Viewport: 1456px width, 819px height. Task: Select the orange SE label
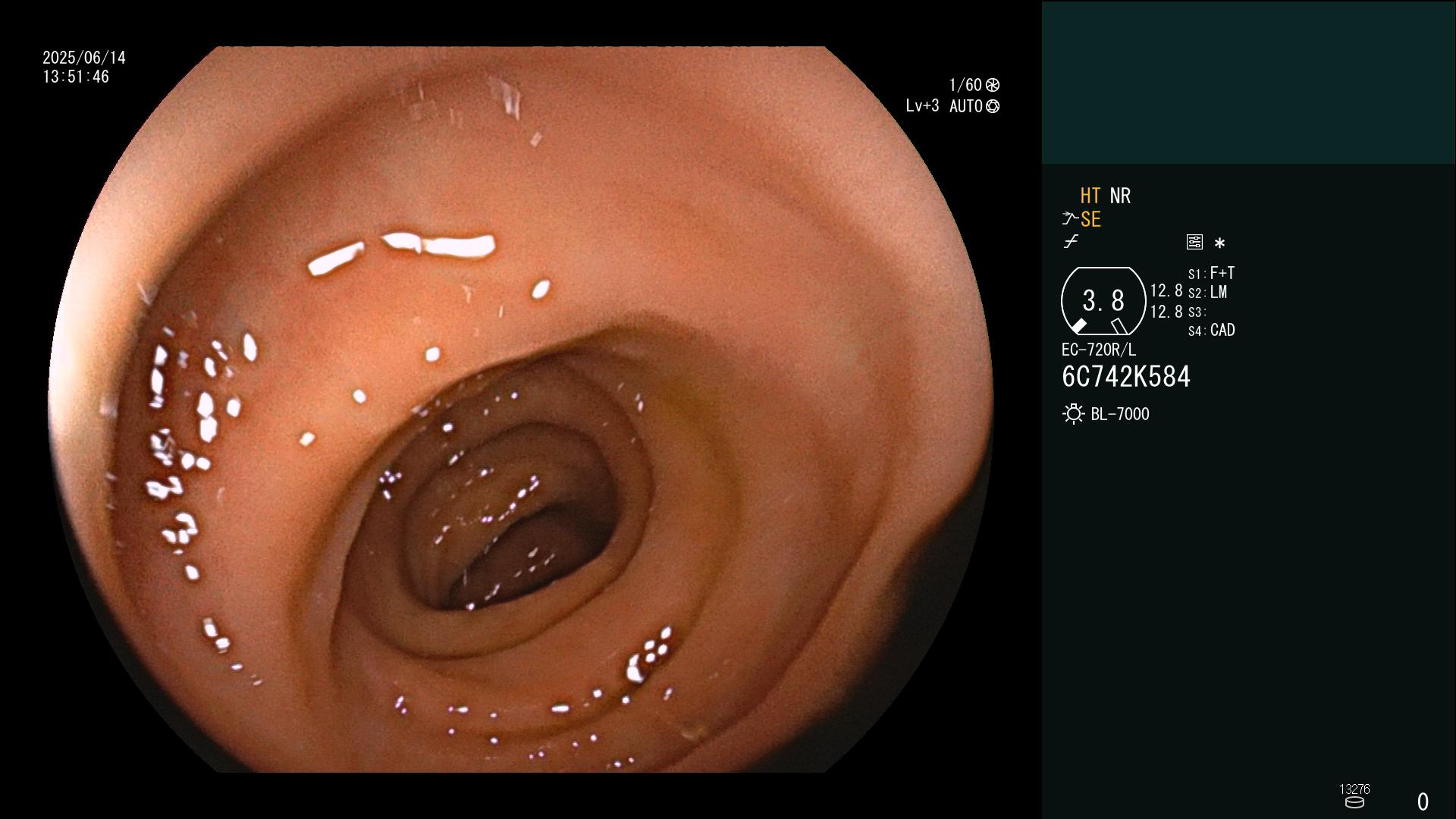click(1090, 219)
